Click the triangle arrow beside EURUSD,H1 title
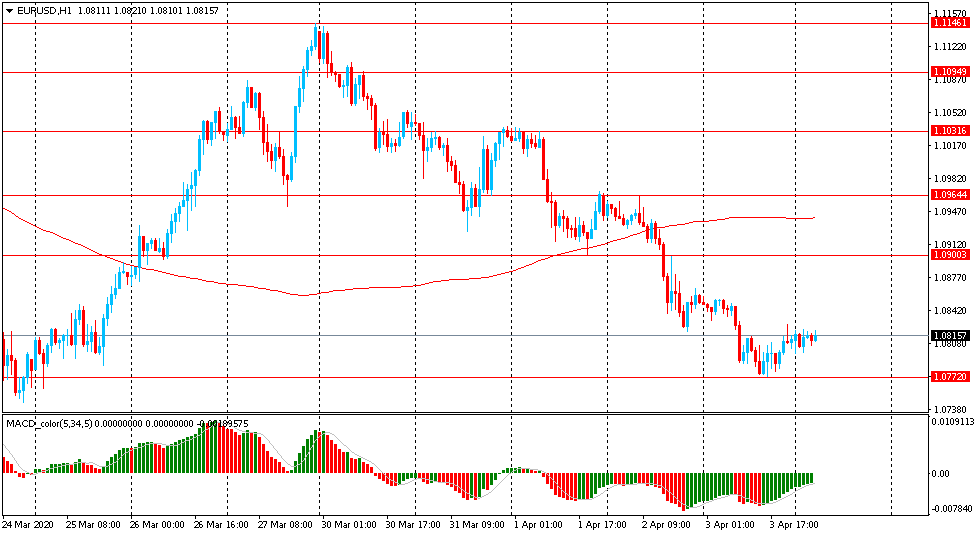 click(9, 11)
